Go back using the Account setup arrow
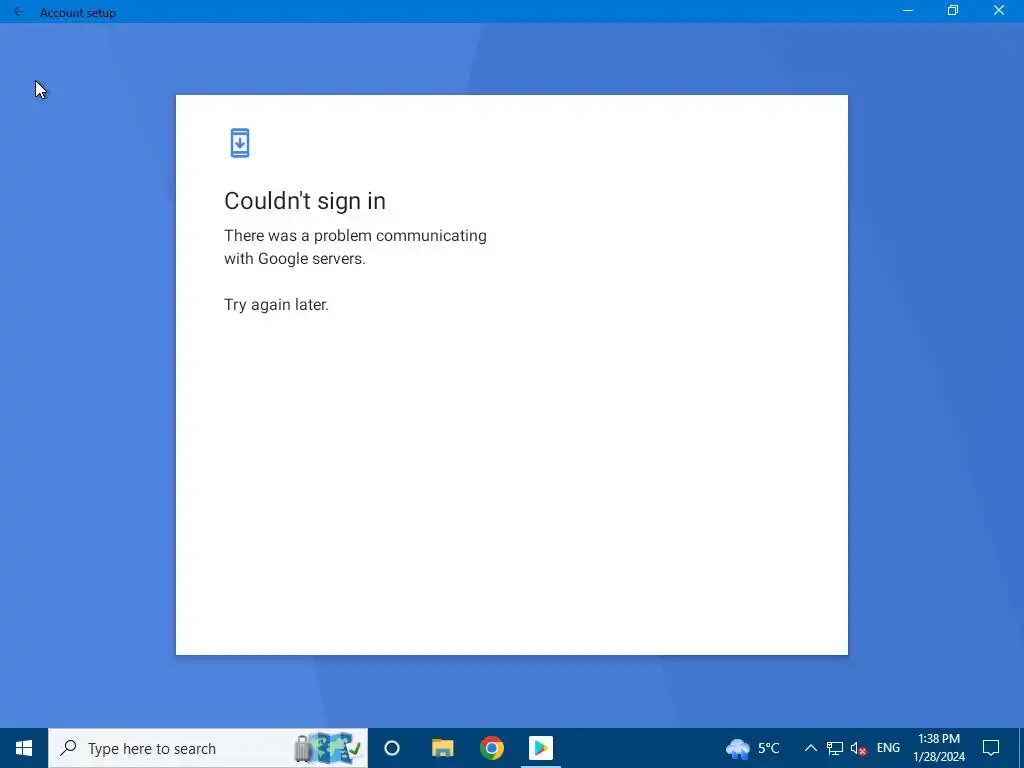The image size is (1024, 768). [x=18, y=12]
